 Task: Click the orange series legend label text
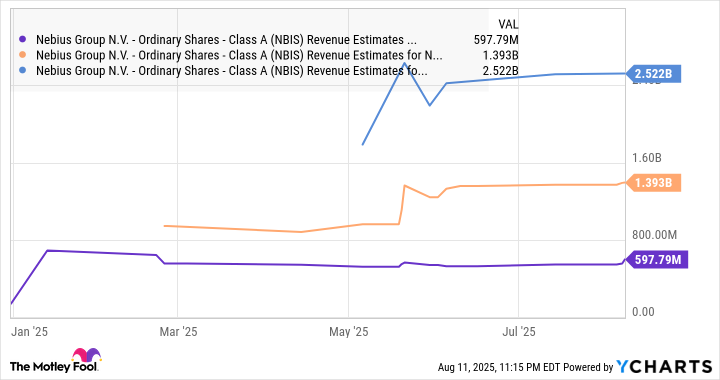tap(239, 56)
